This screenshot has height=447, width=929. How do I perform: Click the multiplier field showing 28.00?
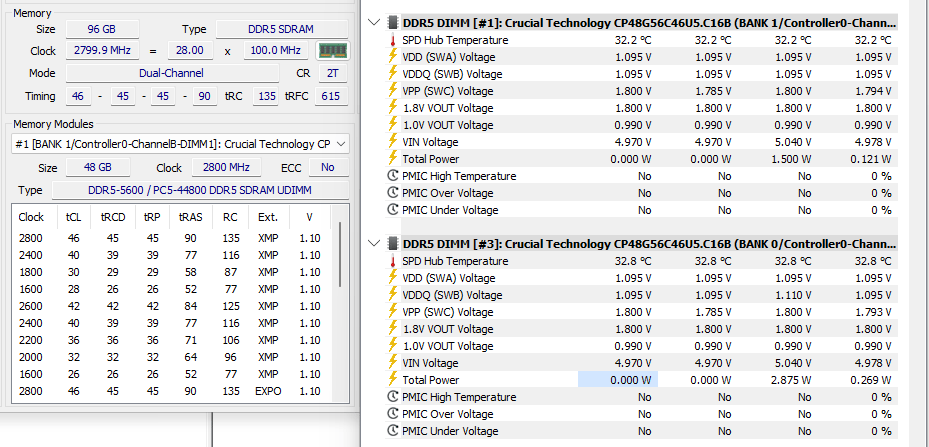(x=190, y=50)
